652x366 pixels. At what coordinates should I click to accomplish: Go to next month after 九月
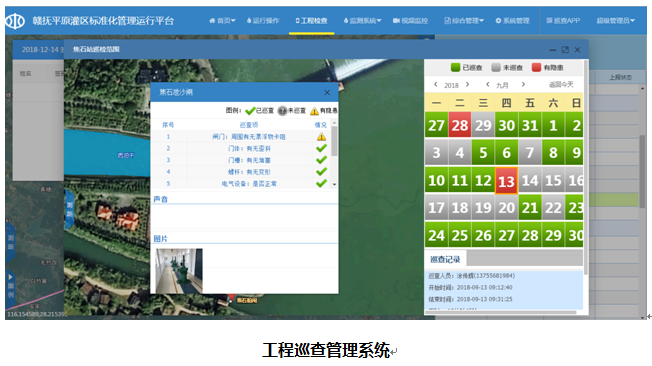[x=523, y=84]
